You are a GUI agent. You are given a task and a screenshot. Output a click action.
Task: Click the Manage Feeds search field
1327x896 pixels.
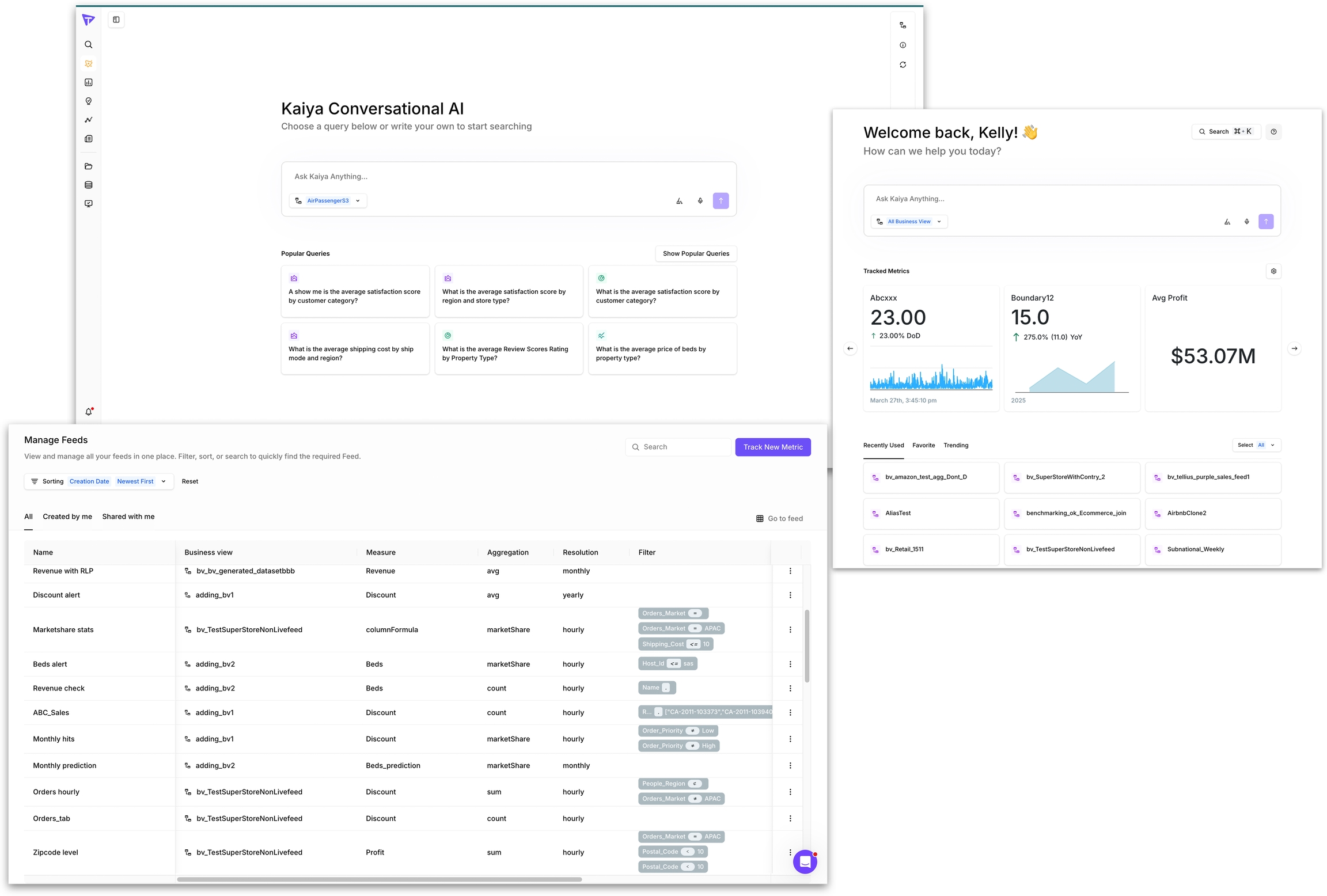(x=678, y=447)
